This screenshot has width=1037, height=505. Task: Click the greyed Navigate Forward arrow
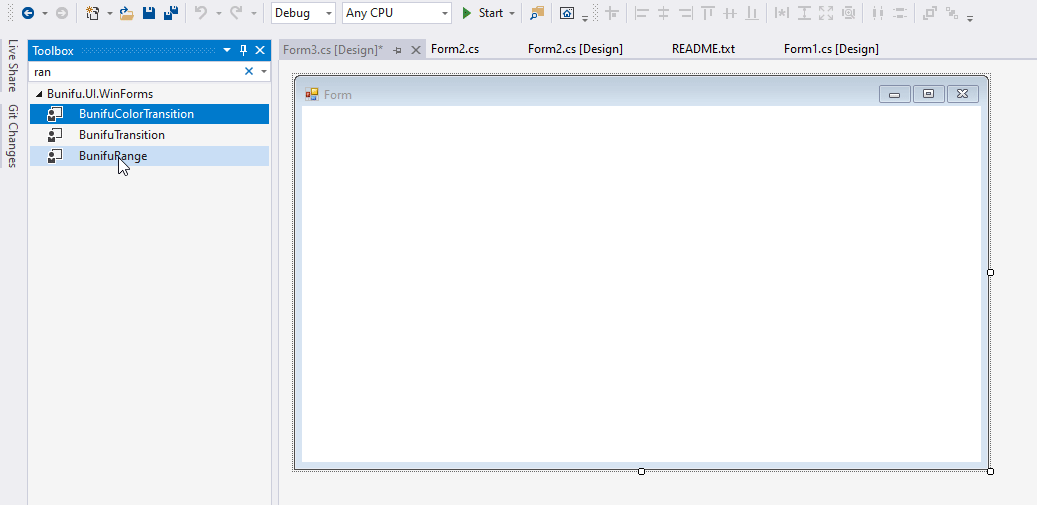coord(62,13)
